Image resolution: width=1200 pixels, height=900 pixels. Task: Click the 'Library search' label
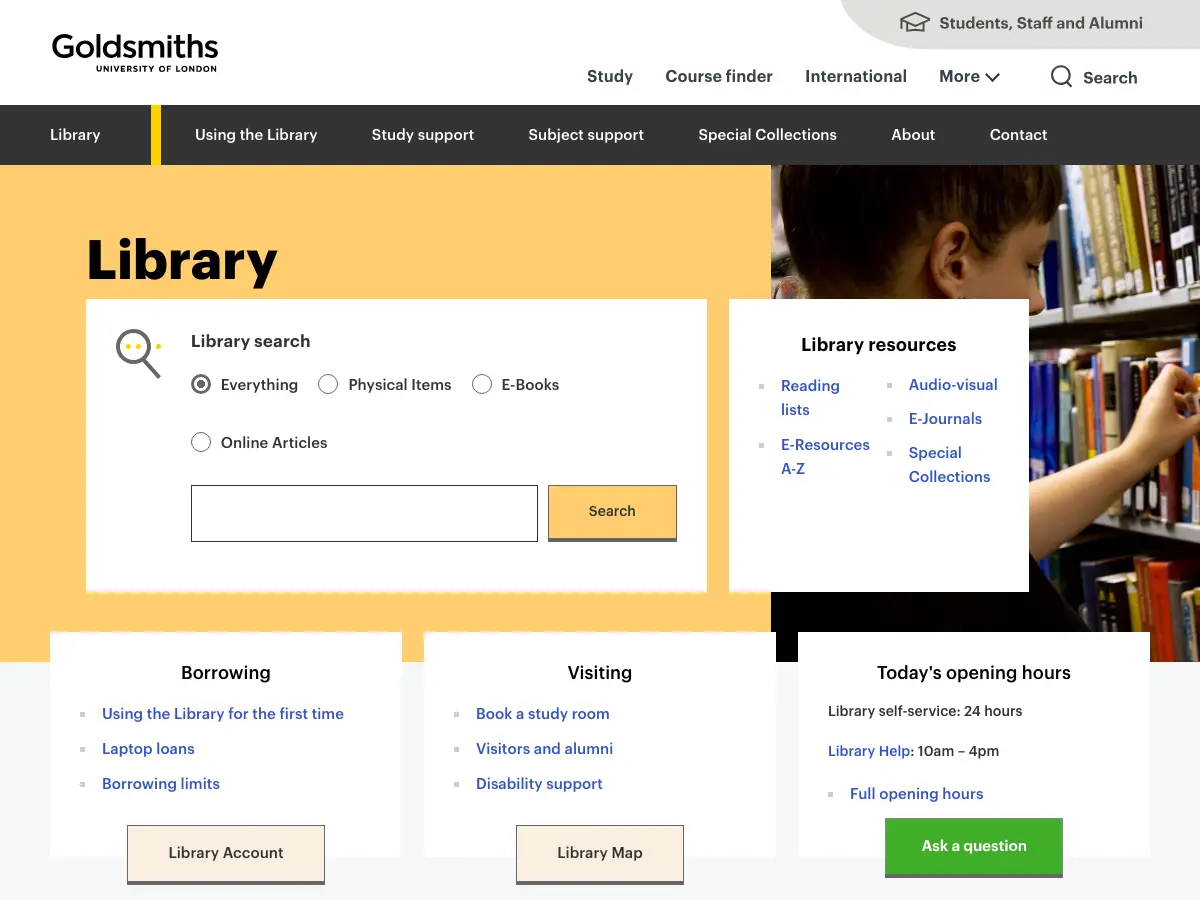point(250,341)
